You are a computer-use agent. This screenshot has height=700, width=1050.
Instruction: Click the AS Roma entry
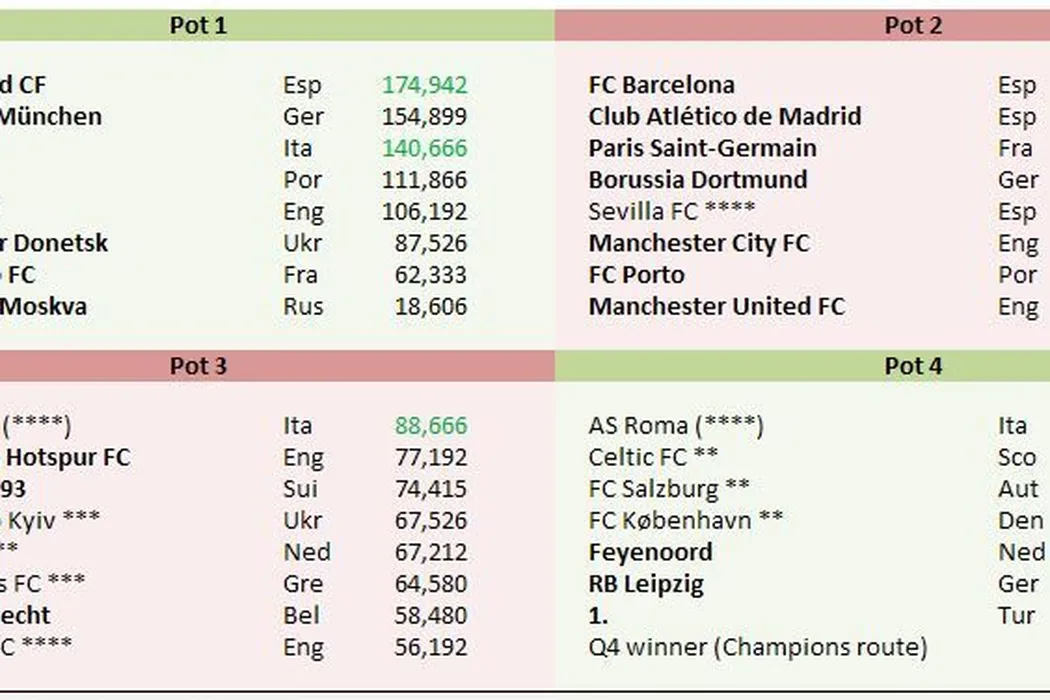coord(675,426)
